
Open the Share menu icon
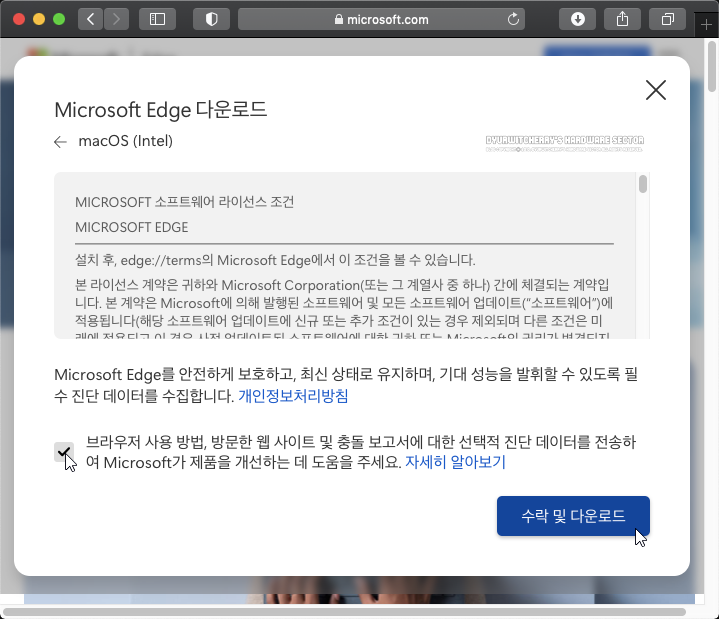pos(622,19)
